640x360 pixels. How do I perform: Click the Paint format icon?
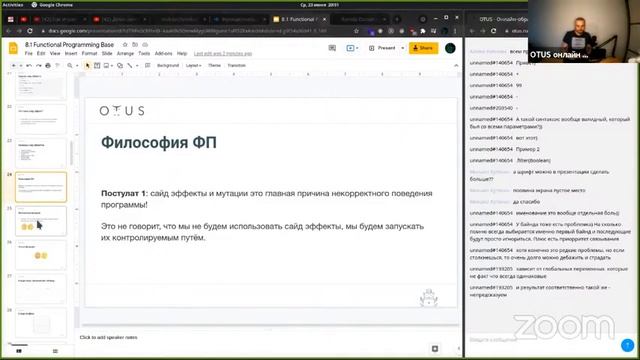57,65
